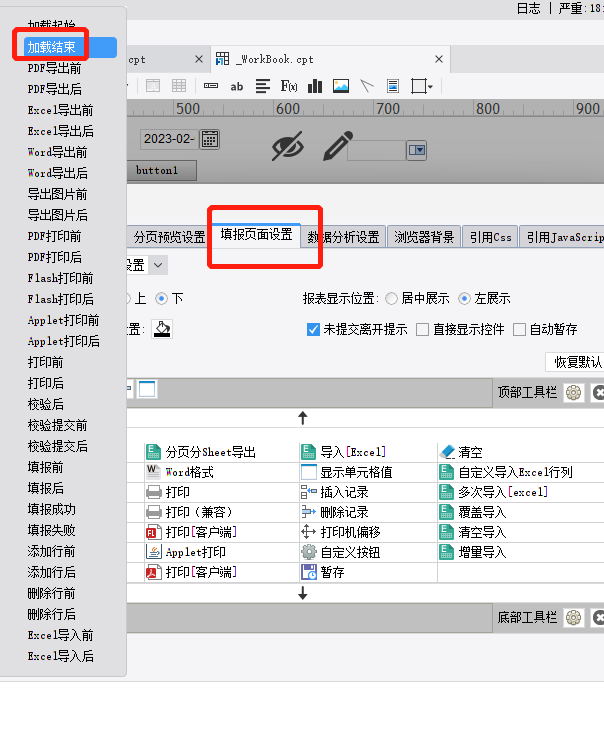Image resolution: width=604 pixels, height=741 pixels.
Task: Click the empty combo box field beside pencil
Action: (377, 150)
